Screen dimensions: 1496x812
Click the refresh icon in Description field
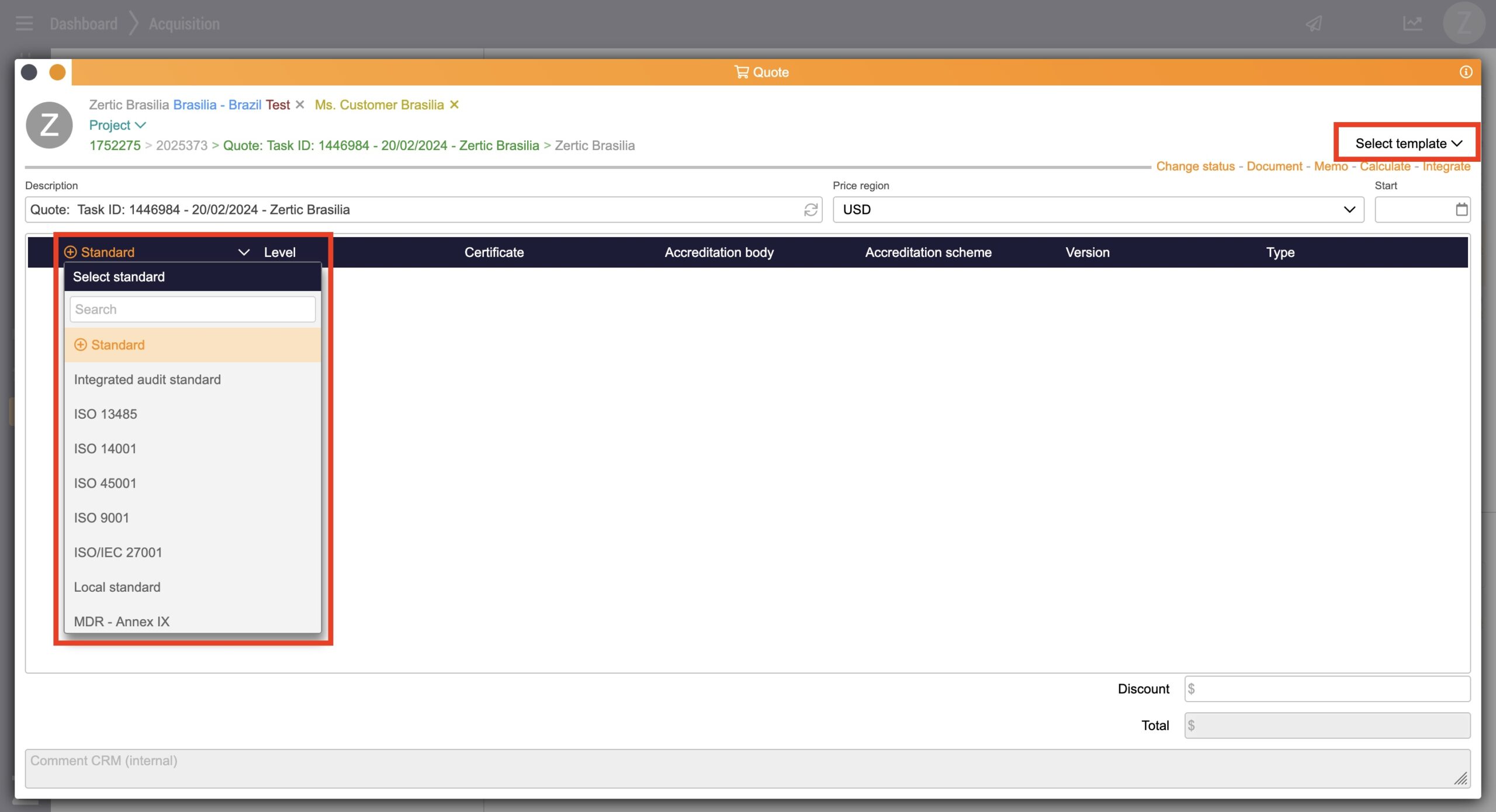810,210
